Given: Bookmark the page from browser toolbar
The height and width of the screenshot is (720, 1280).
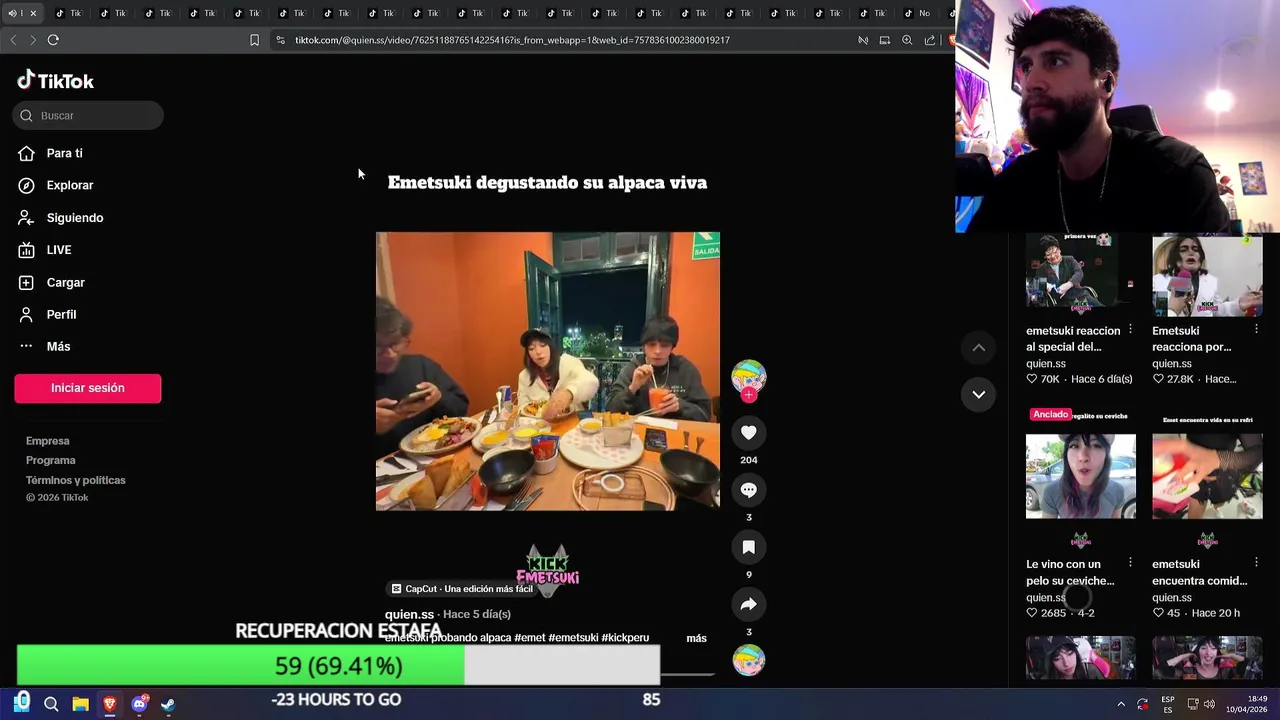Looking at the screenshot, I should 254,40.
